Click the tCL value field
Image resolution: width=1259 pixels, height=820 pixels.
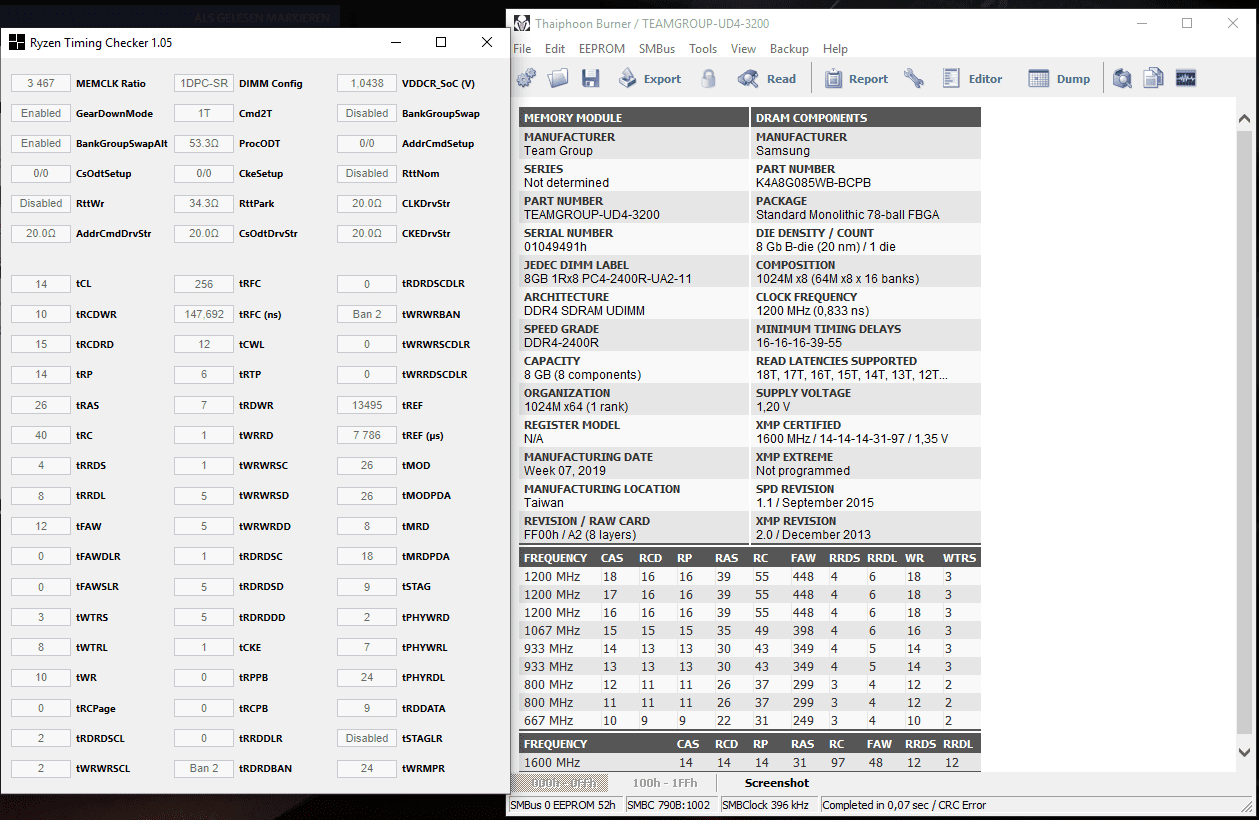click(x=41, y=284)
